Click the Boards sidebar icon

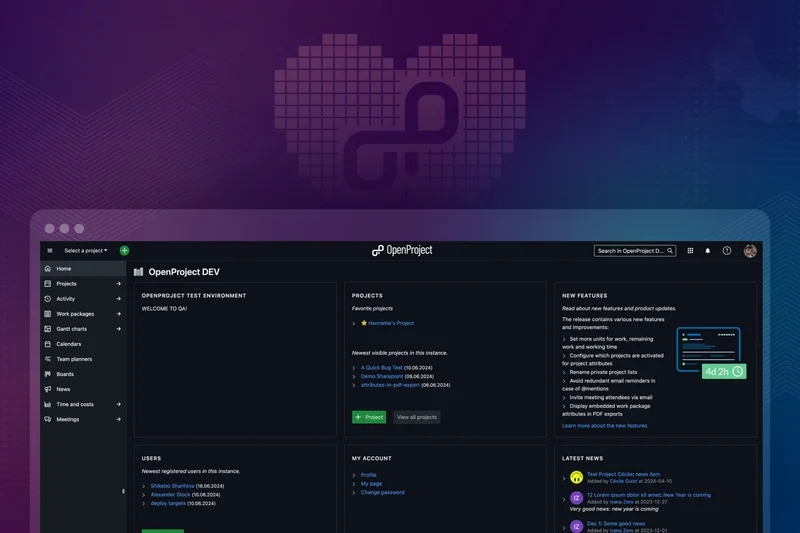[47, 374]
